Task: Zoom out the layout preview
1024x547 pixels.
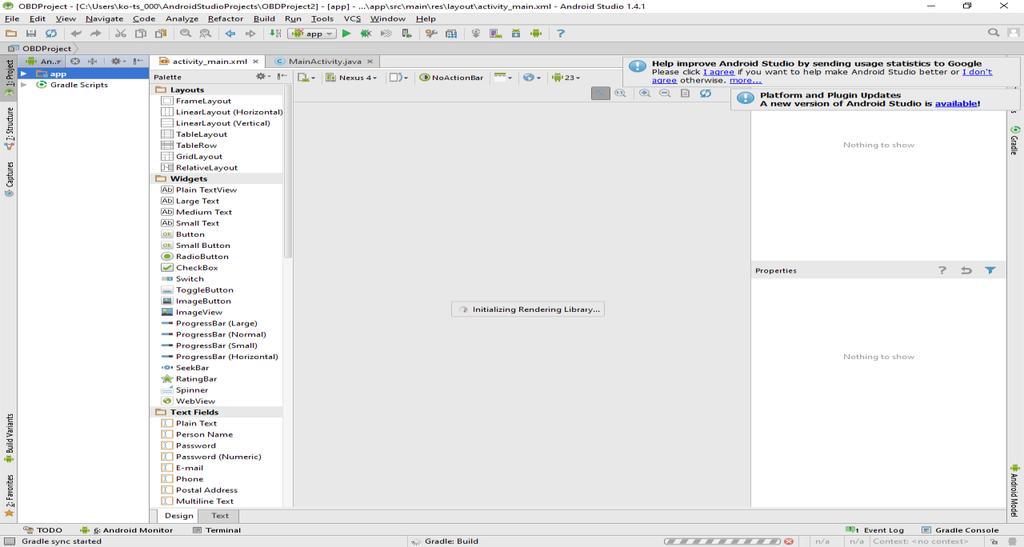Action: [665, 93]
